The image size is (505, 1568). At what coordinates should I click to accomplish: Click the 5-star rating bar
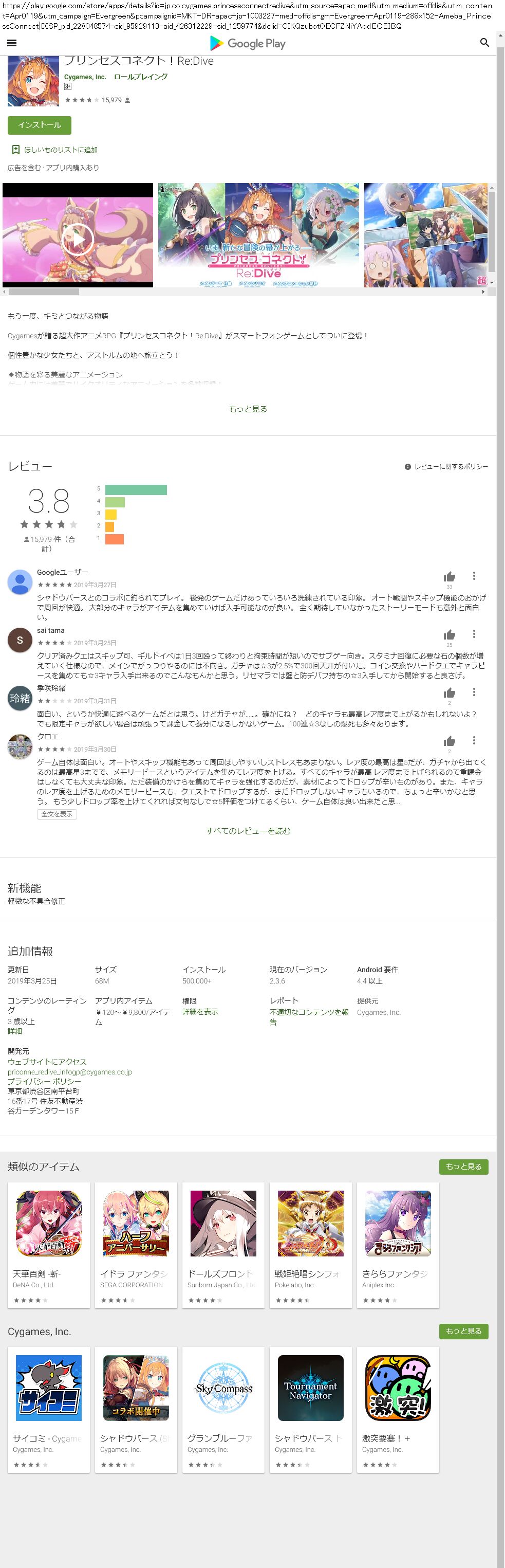tap(136, 489)
